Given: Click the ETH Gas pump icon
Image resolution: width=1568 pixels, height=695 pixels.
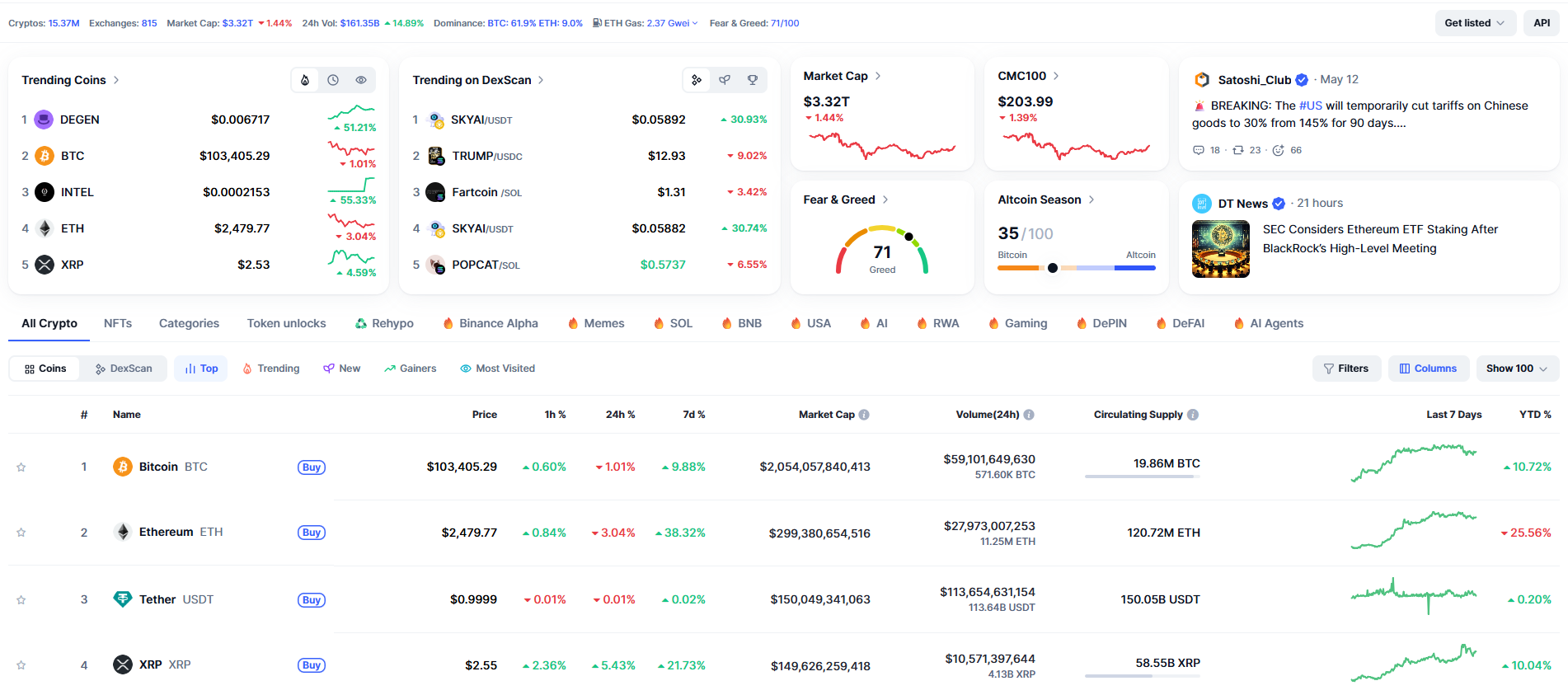Looking at the screenshot, I should [597, 23].
